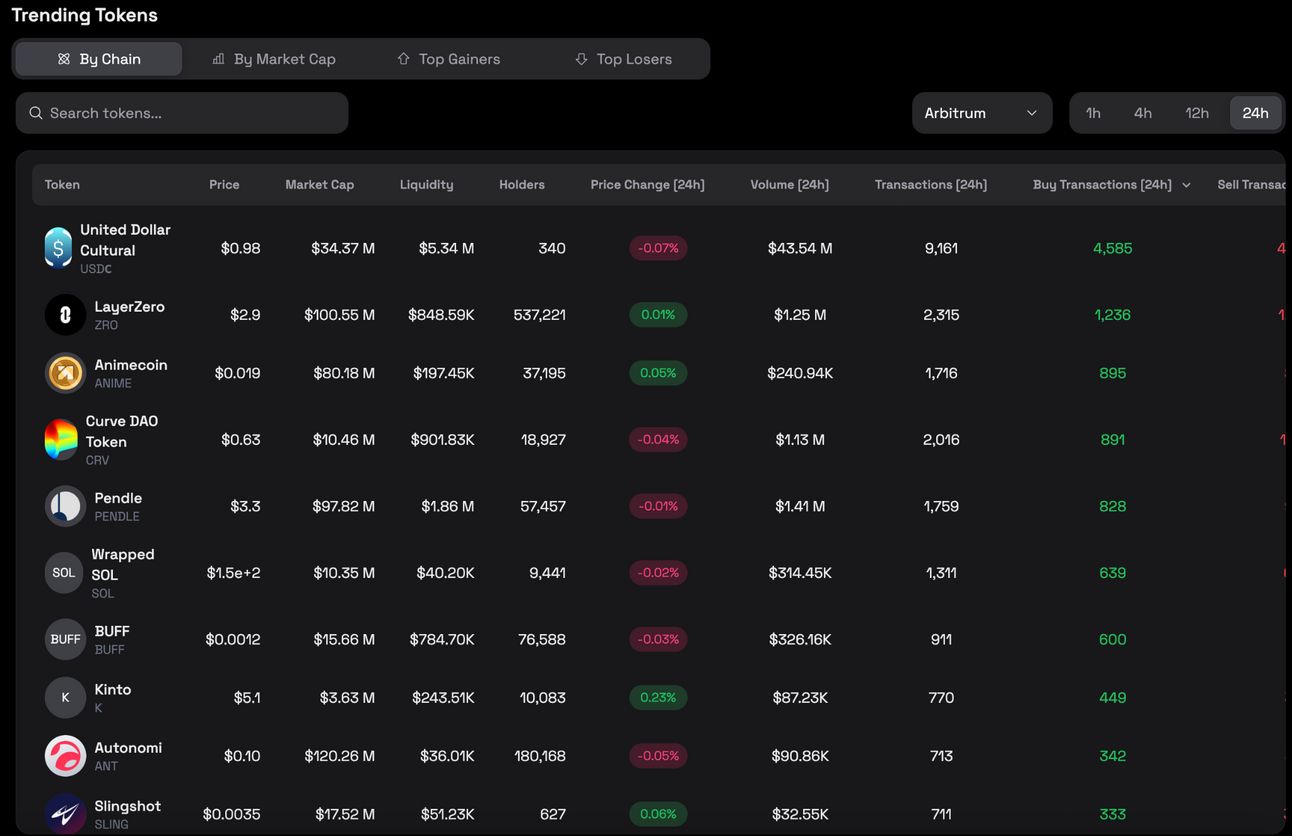The height and width of the screenshot is (836, 1292).
Task: Switch to the By Chain tab
Action: pyautogui.click(x=99, y=59)
